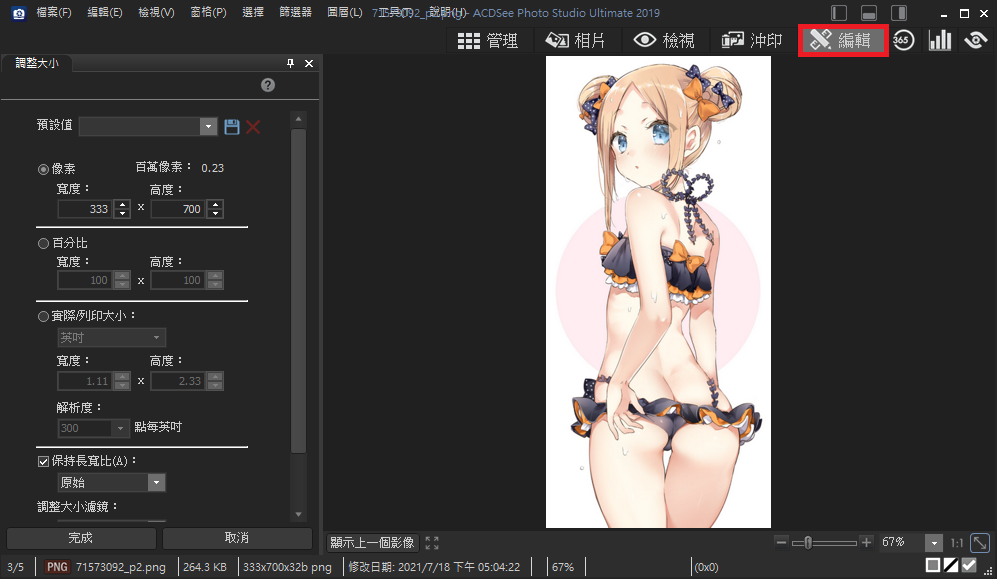Screen dimensions: 997x579
Task: Increase pixel width with up stepper
Action: [122, 205]
